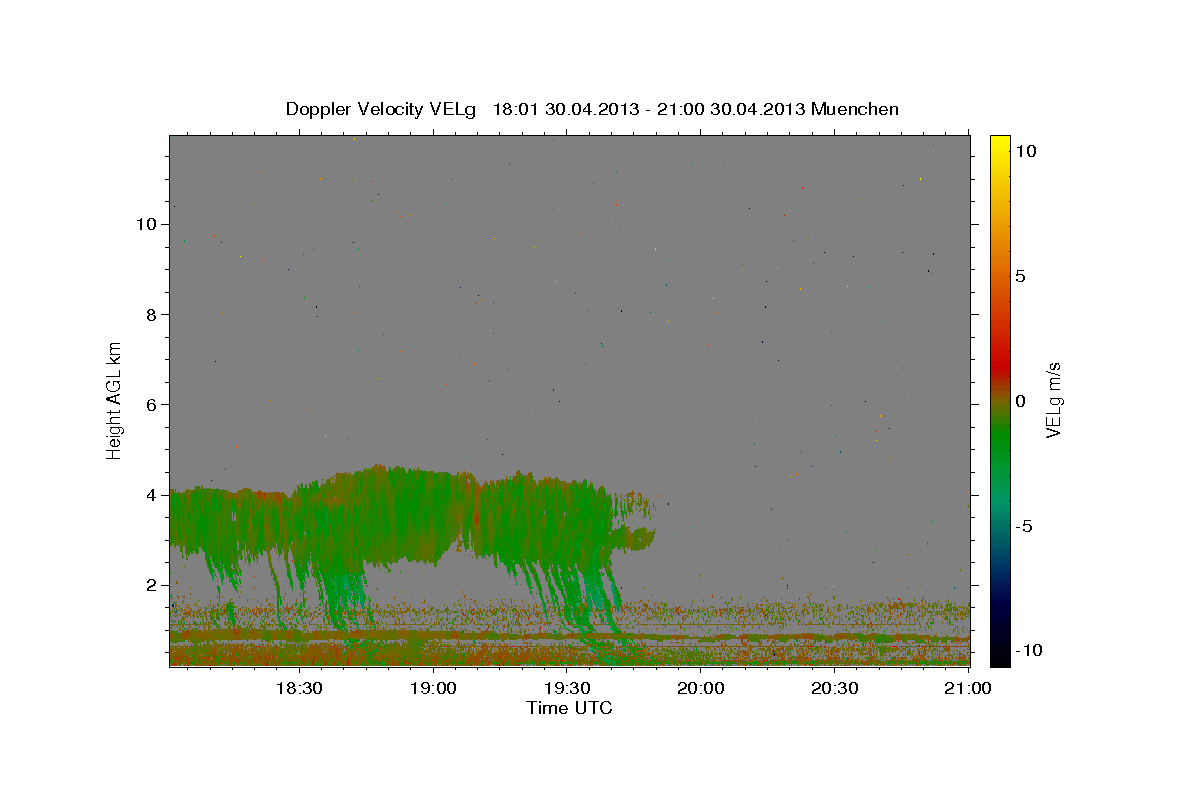Click the plot title 'Doppler Velocity VELg'
The width and height of the screenshot is (1200, 800).
tap(383, 109)
